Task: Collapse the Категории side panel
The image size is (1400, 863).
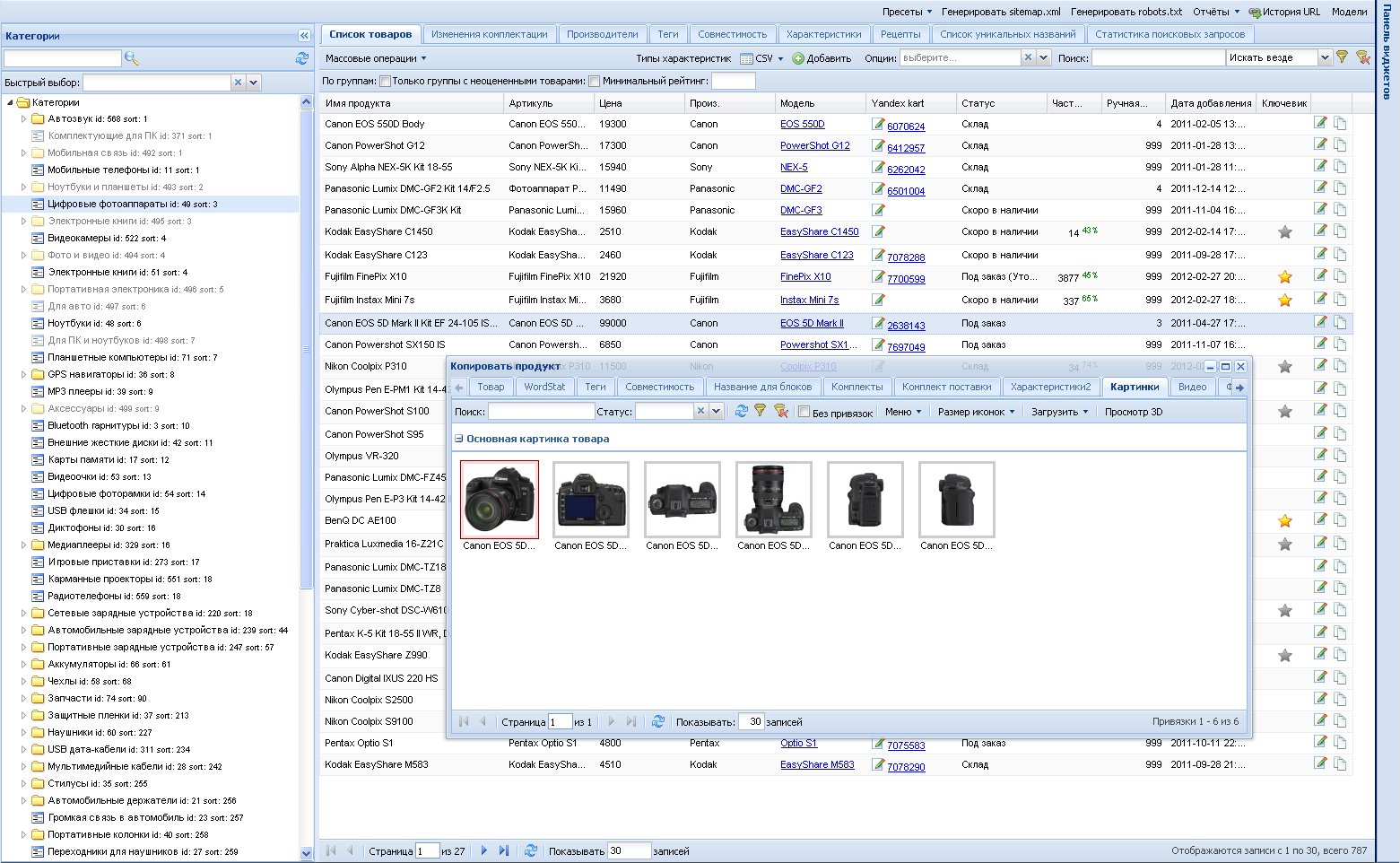Action: 304,36
